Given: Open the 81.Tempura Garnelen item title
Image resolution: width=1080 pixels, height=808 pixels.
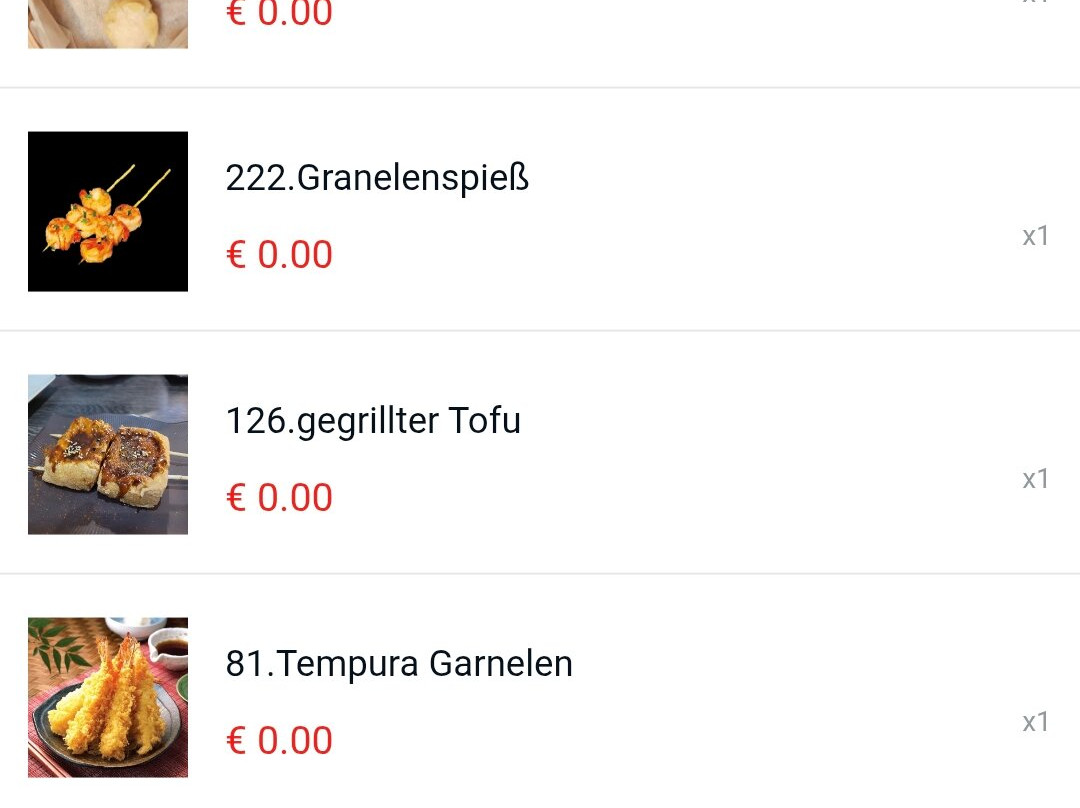Looking at the screenshot, I should [x=399, y=664].
